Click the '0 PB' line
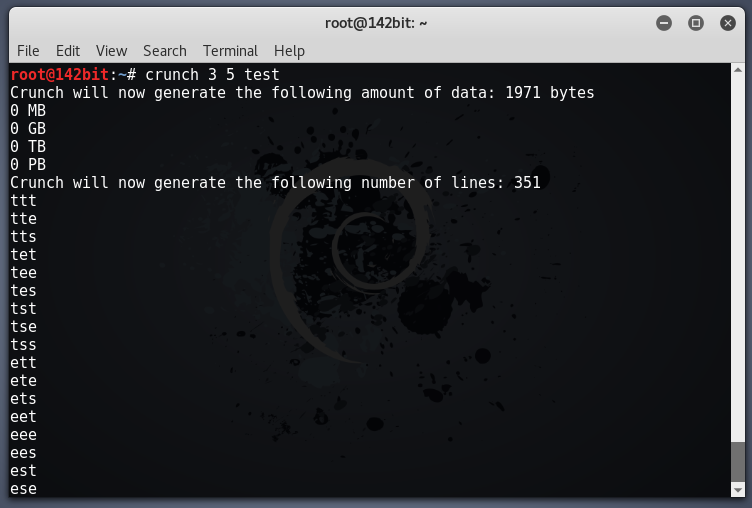Viewport: 752px width, 508px height. tap(28, 165)
